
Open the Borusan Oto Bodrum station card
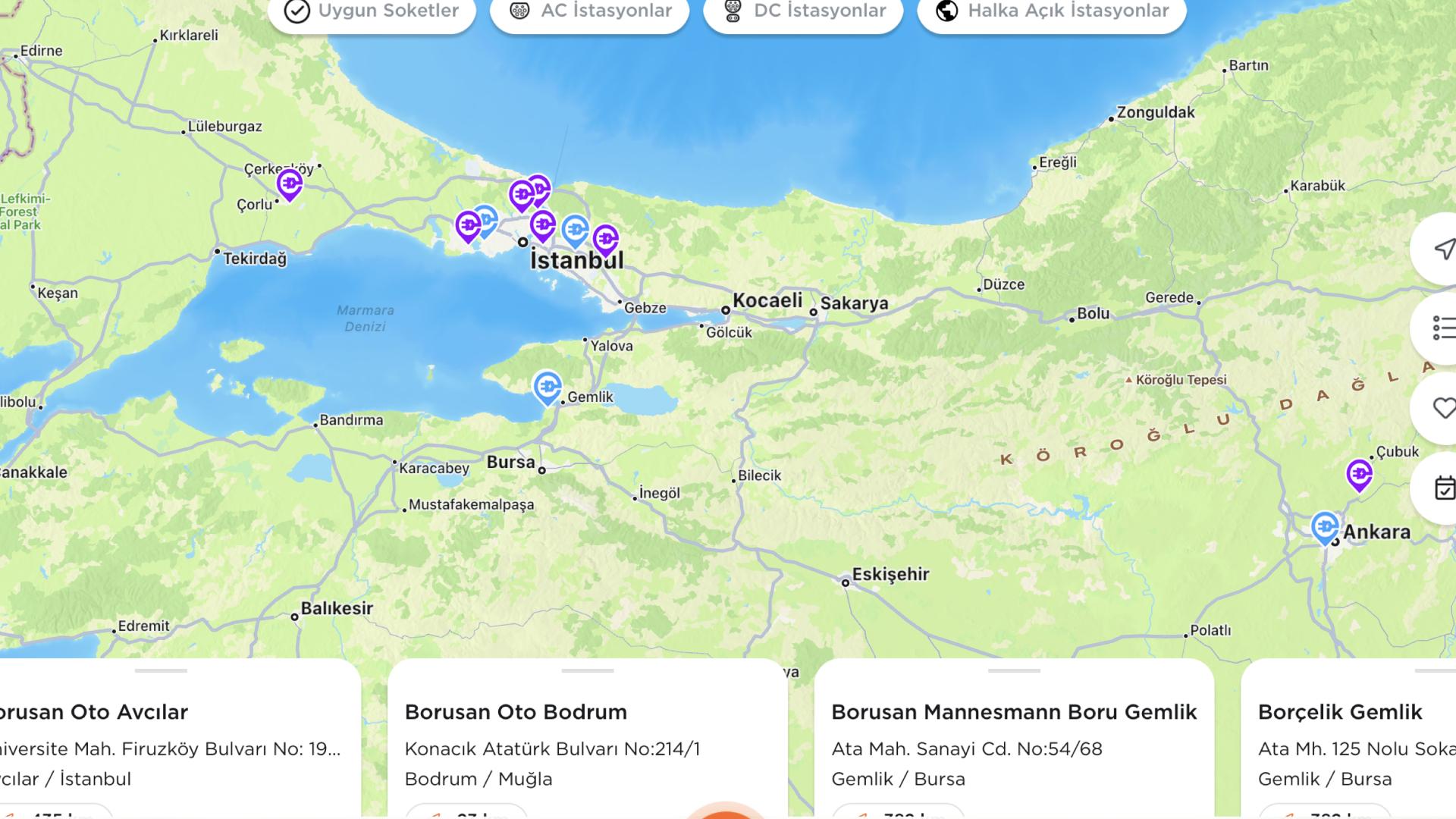tap(588, 738)
